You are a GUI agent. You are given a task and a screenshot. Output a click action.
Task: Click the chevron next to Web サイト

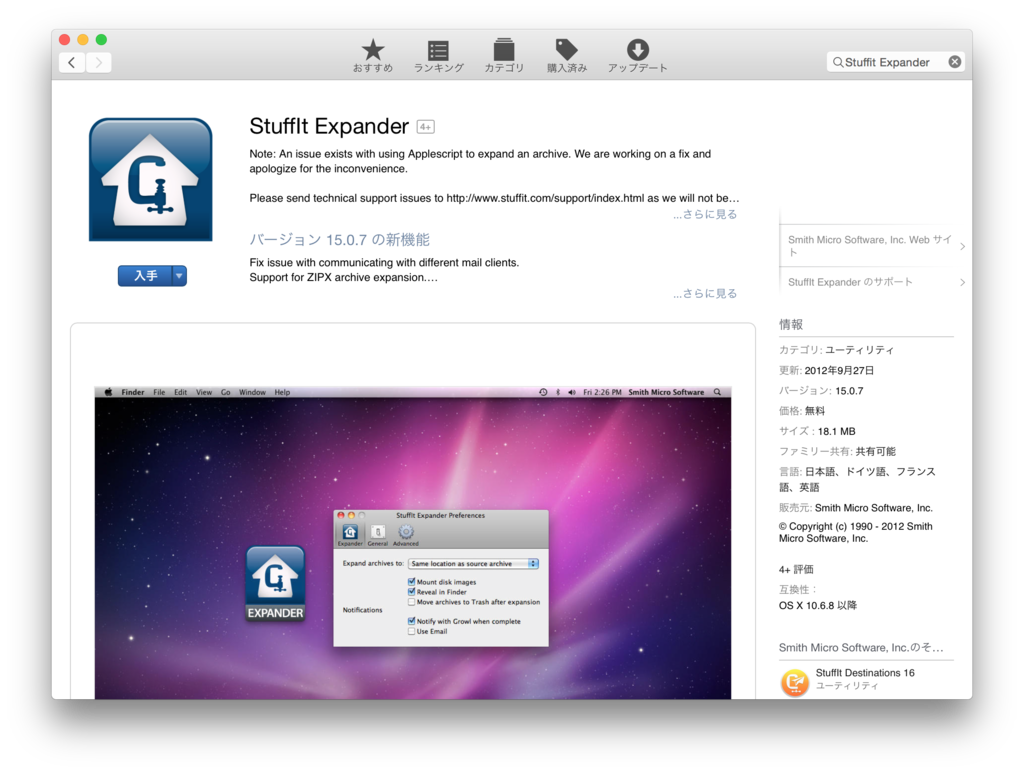tap(963, 246)
